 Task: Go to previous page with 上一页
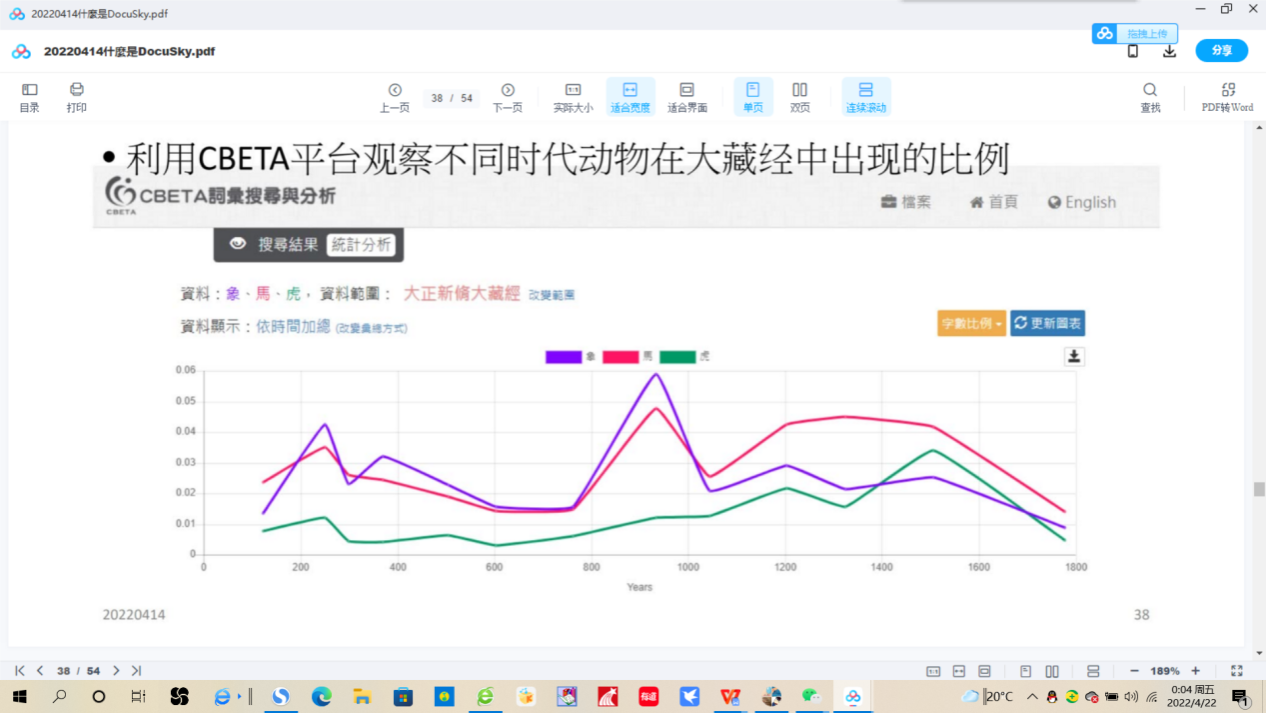pos(395,97)
